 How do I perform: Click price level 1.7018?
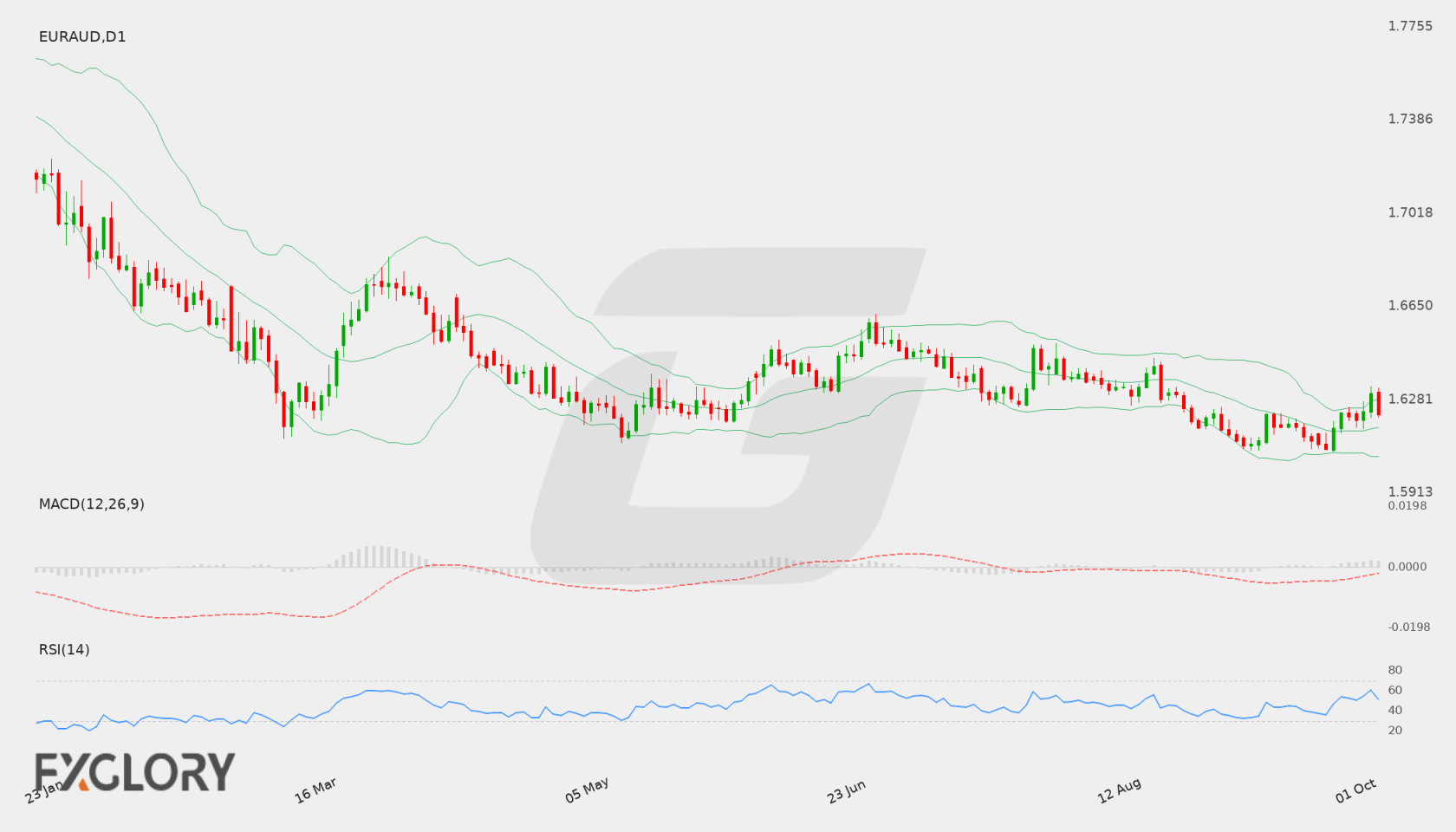1410,212
